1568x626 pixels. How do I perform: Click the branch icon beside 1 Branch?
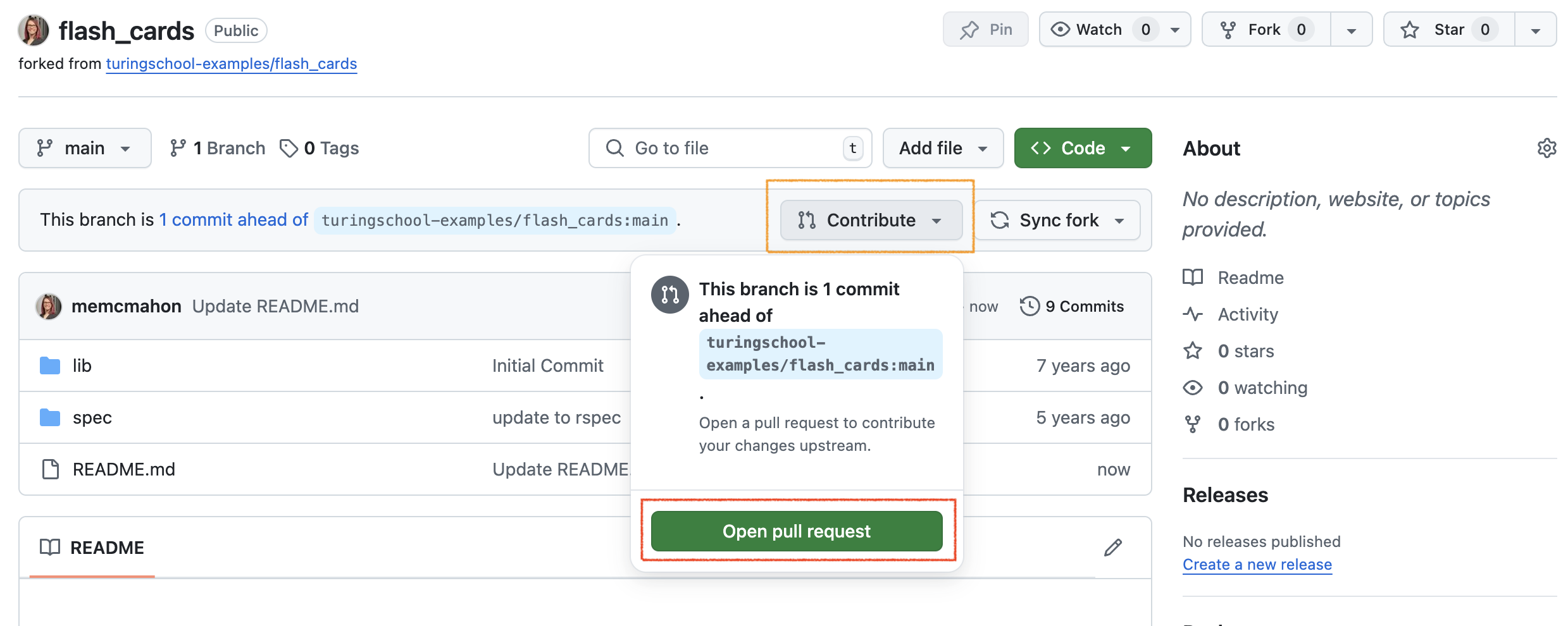pos(177,147)
